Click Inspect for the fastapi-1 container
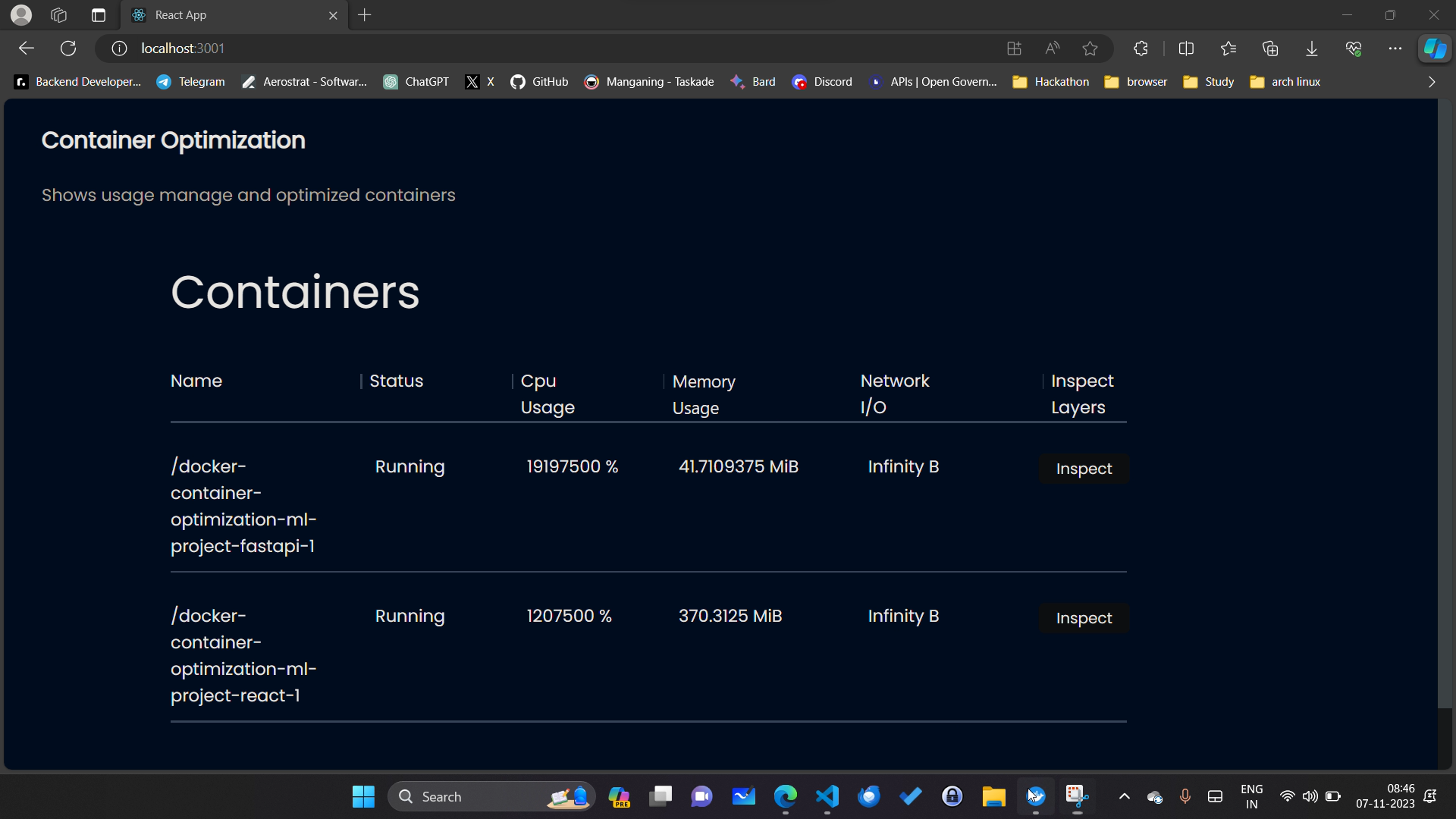Screen dimensions: 1456x819 coord(1083,469)
